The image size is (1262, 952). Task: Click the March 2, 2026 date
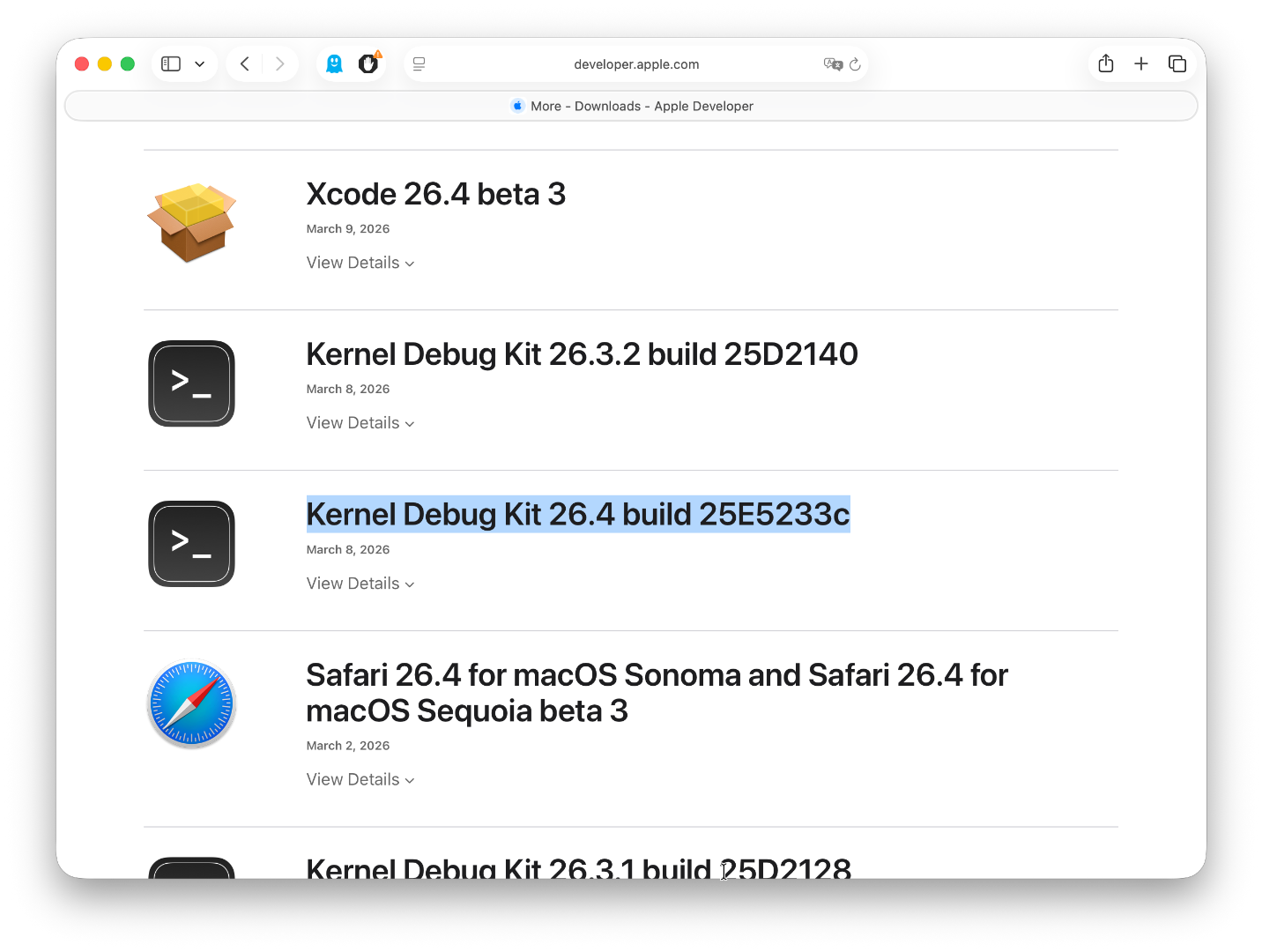tap(348, 746)
